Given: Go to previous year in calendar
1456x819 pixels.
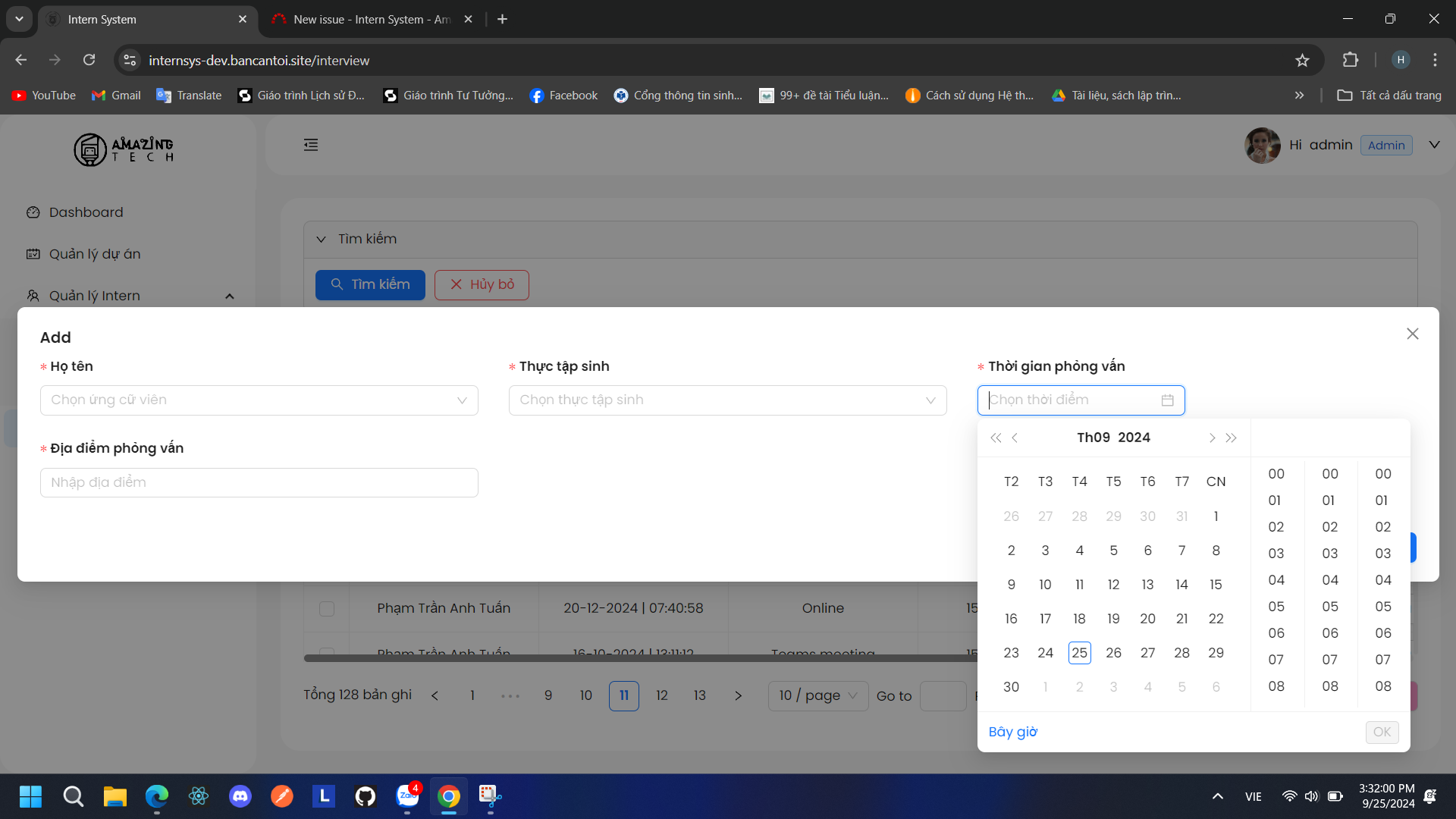Looking at the screenshot, I should pyautogui.click(x=995, y=438).
